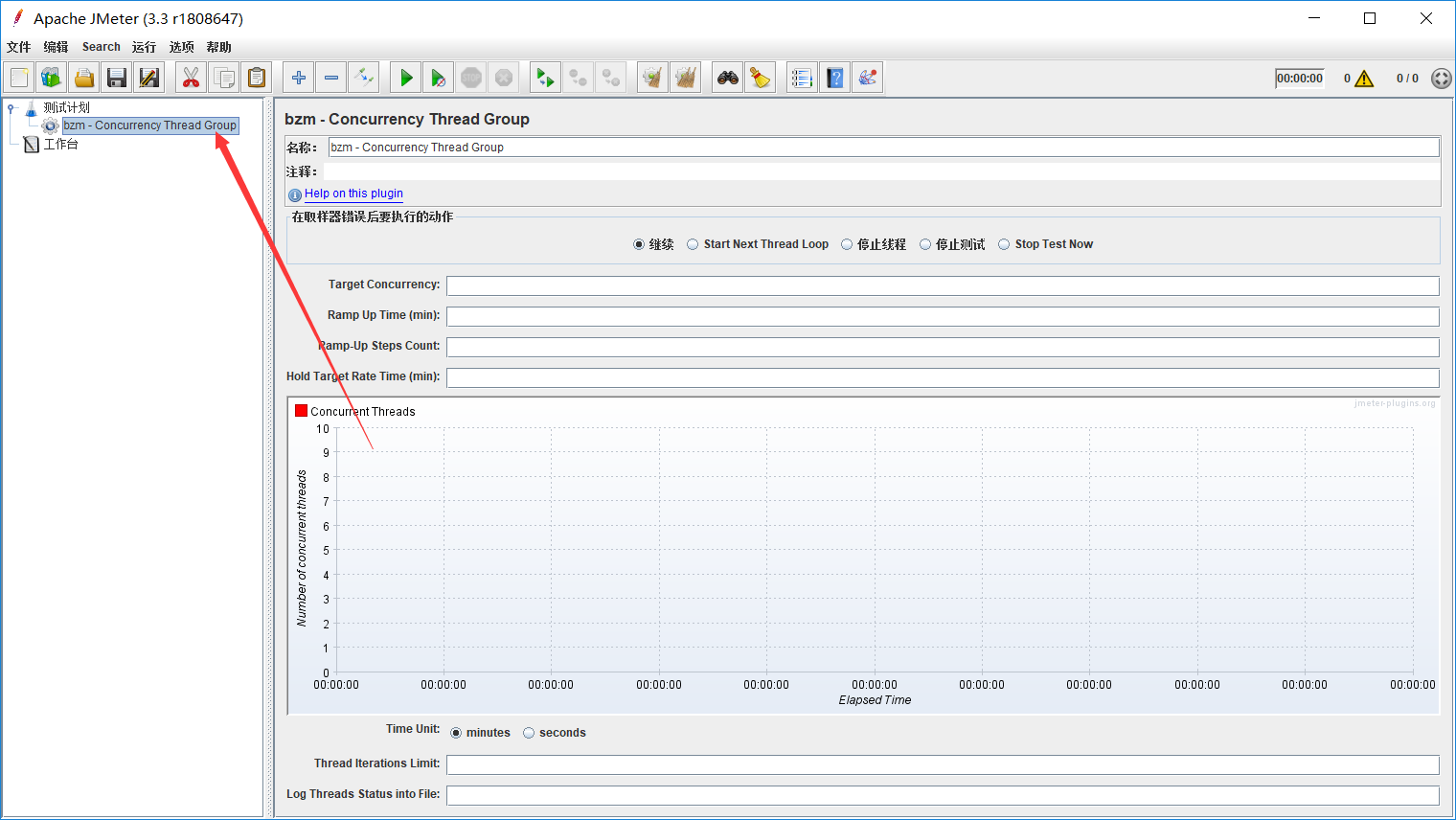Viewport: 1456px width, 820px height.
Task: Click the yellow warning triangle icon
Action: click(1364, 79)
